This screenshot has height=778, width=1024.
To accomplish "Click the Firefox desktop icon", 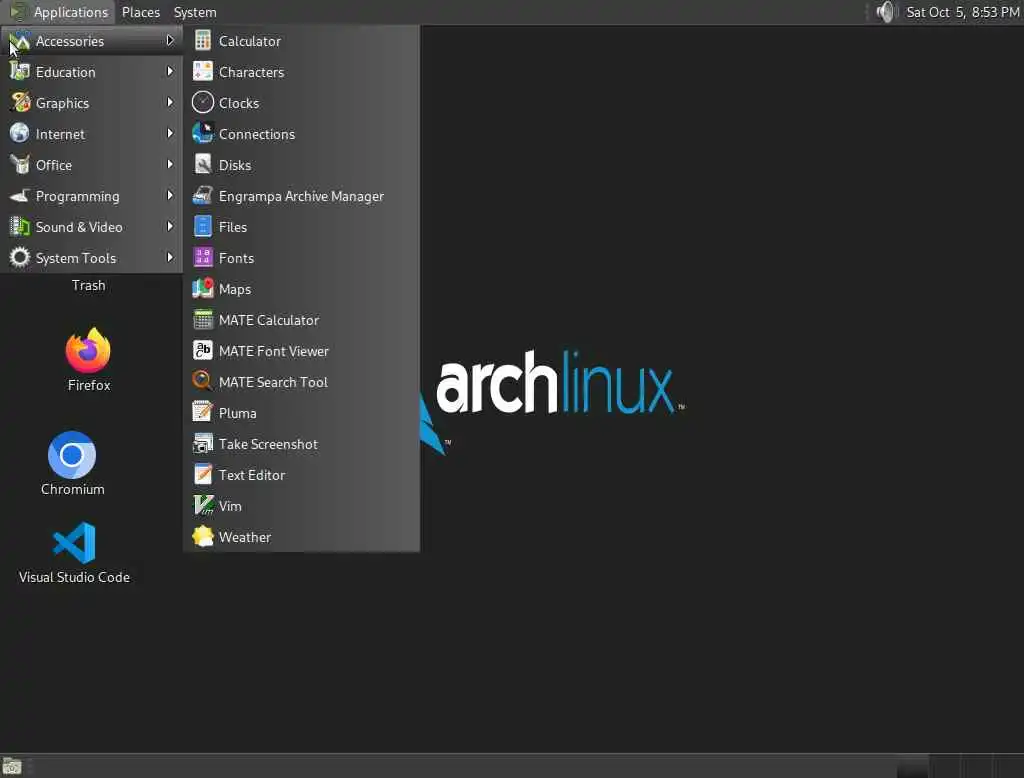I will tap(88, 350).
